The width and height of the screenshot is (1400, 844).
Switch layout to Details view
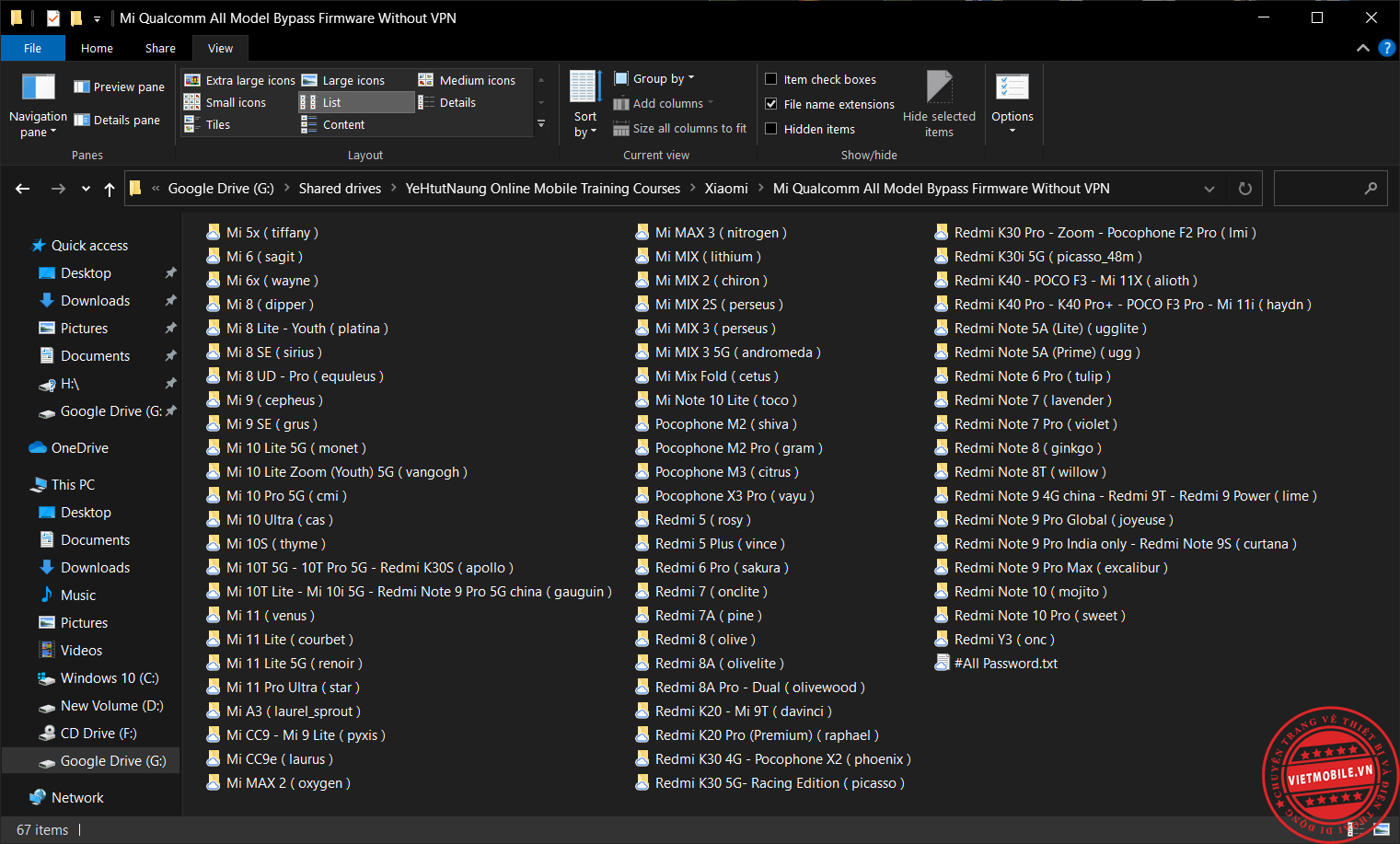click(447, 102)
